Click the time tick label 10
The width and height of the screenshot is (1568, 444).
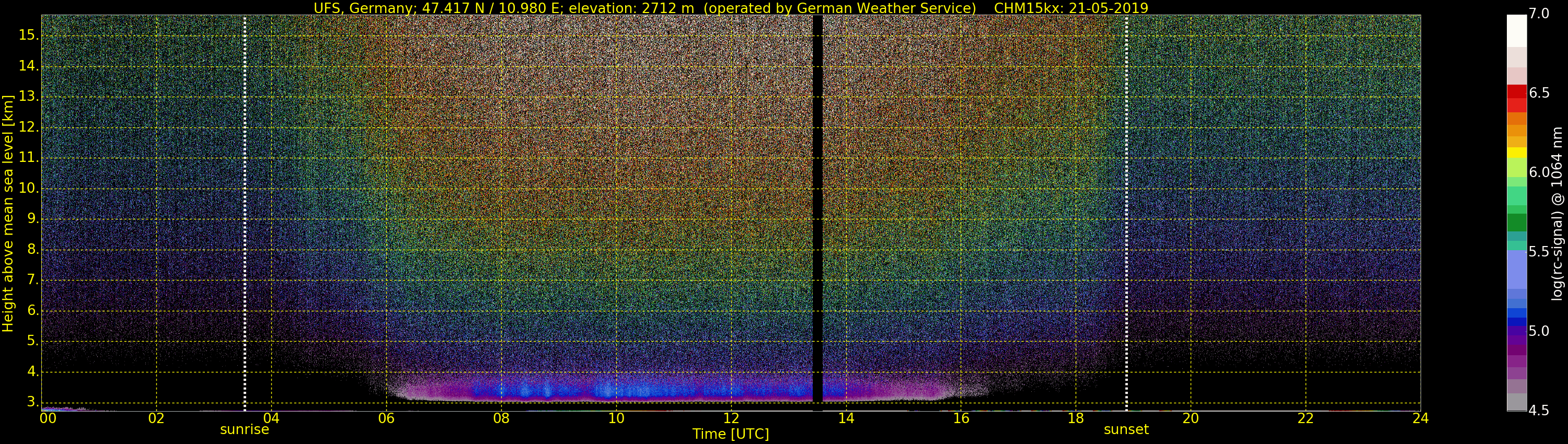tap(617, 418)
